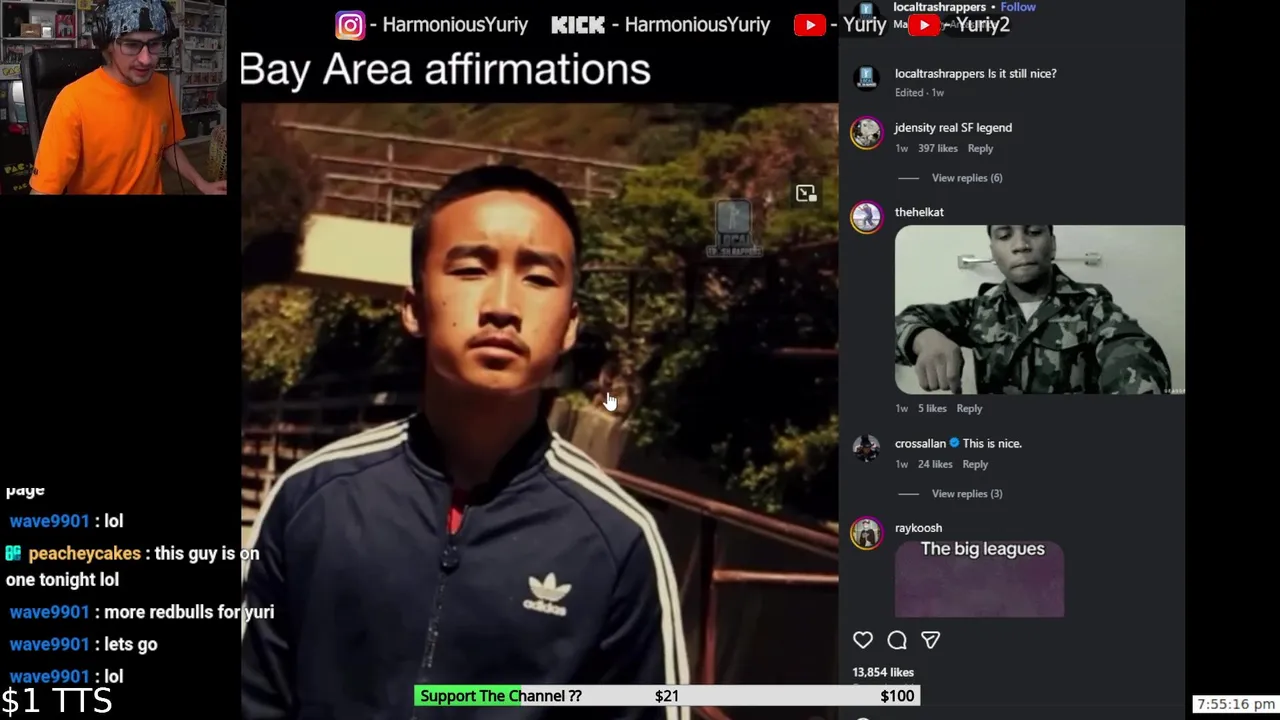
Task: Click crossallan's verified badge
Action: click(954, 443)
